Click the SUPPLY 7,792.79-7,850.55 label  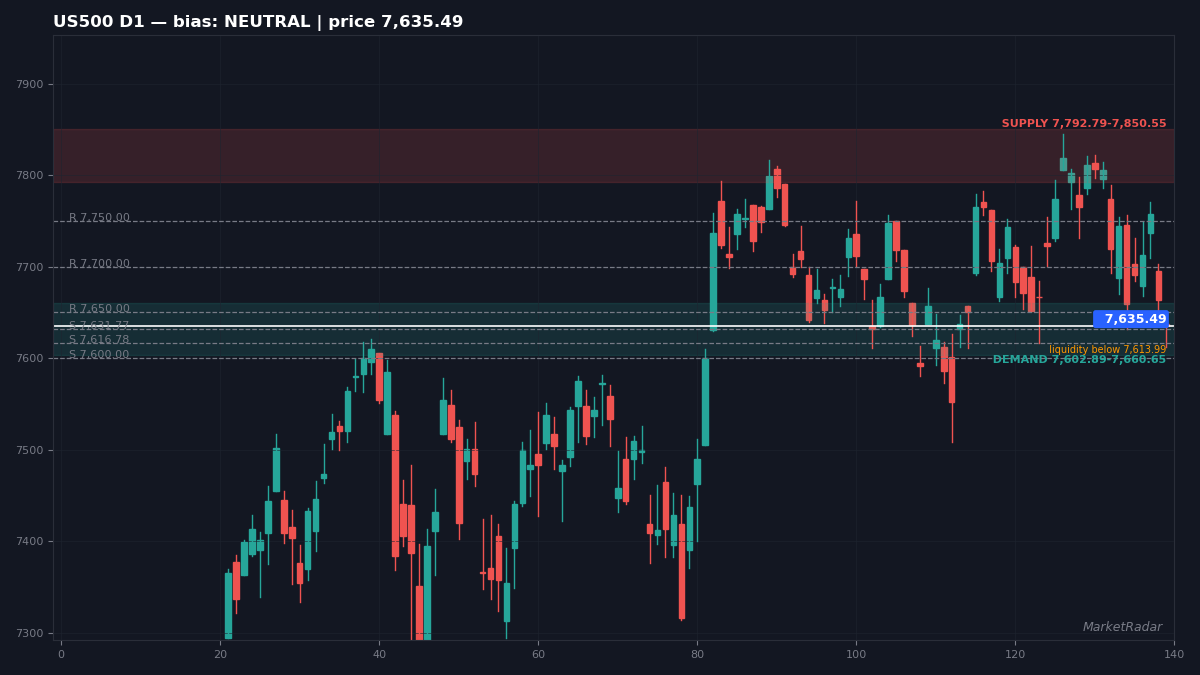(1084, 124)
